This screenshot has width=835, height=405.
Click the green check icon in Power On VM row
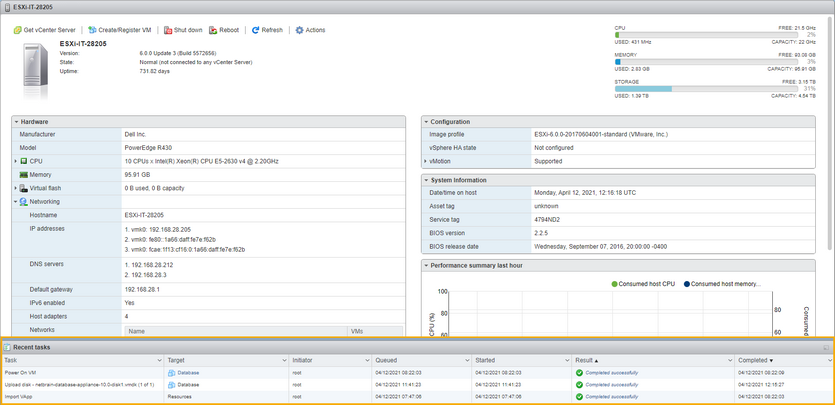[x=579, y=373]
